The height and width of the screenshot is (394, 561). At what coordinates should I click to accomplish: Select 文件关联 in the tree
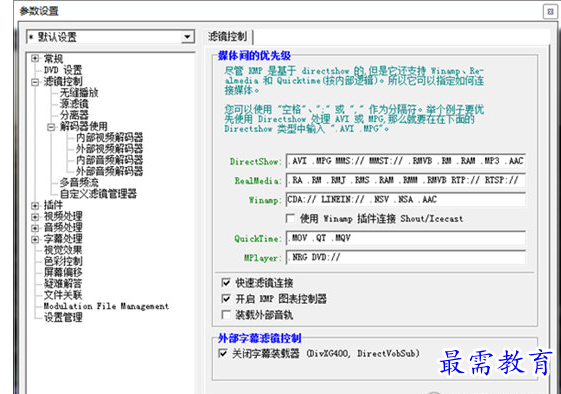point(63,295)
